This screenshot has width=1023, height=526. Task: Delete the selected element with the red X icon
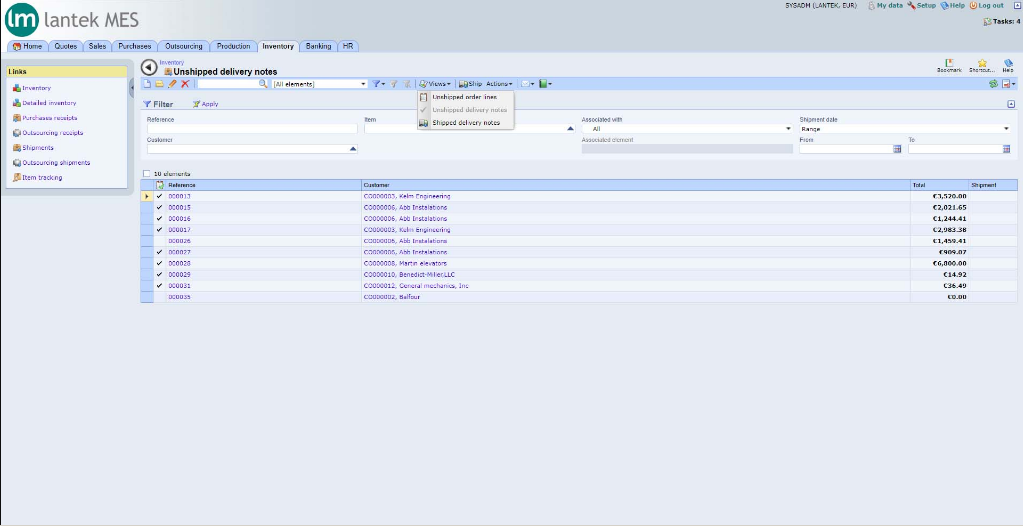click(185, 84)
